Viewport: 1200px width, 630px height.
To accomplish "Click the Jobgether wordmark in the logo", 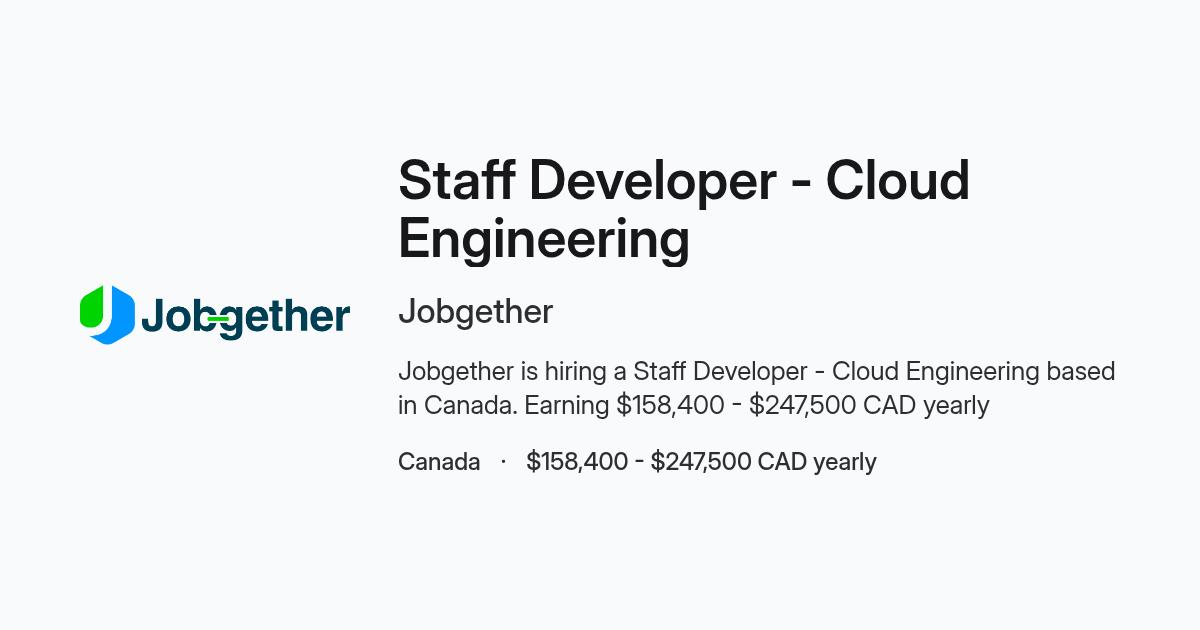I will tap(246, 318).
